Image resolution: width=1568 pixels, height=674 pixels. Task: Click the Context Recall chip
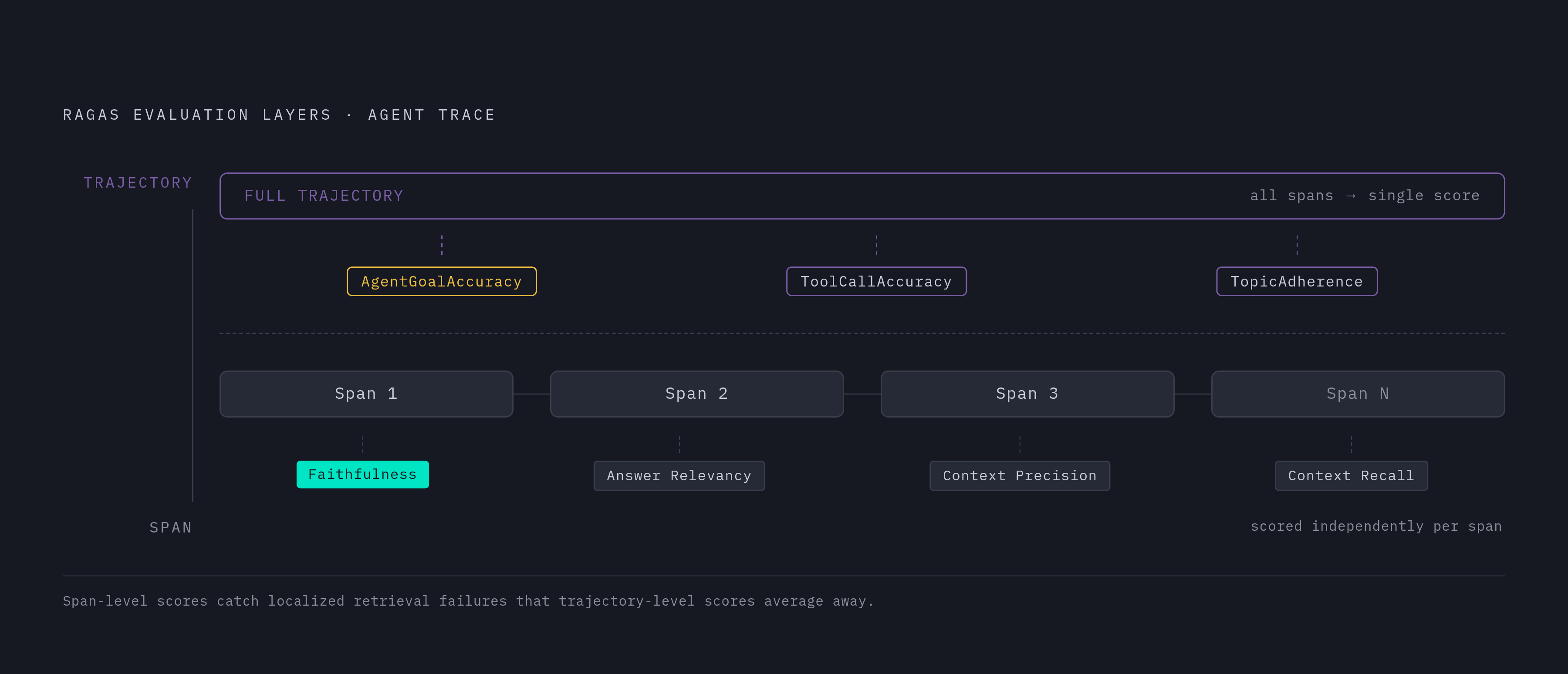pos(1351,476)
